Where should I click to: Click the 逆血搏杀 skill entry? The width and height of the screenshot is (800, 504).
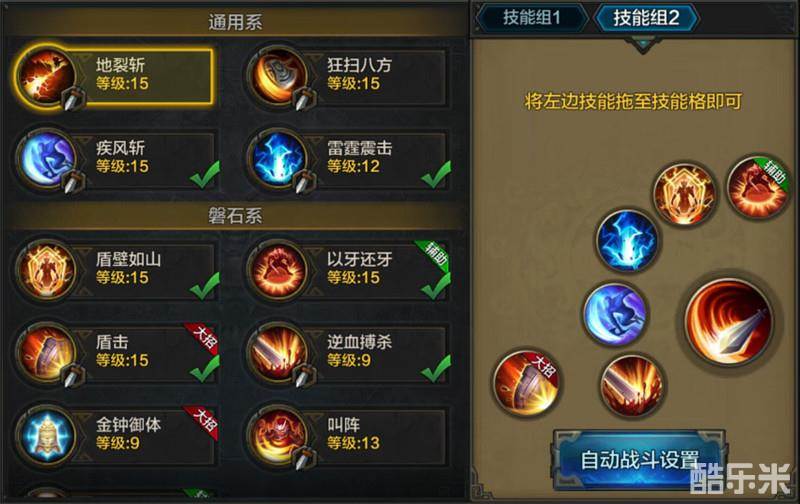coord(348,352)
